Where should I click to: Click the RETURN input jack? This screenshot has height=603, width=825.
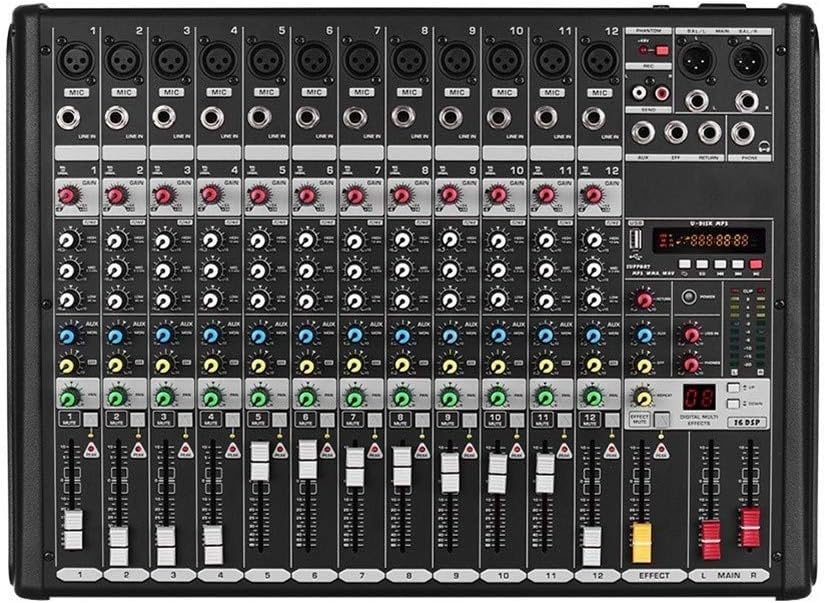(709, 133)
